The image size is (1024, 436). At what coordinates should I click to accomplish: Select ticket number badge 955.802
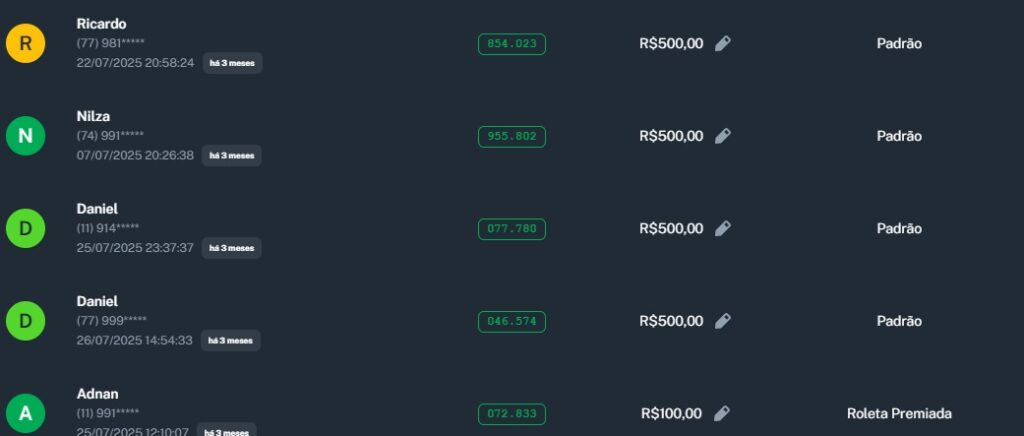[512, 136]
